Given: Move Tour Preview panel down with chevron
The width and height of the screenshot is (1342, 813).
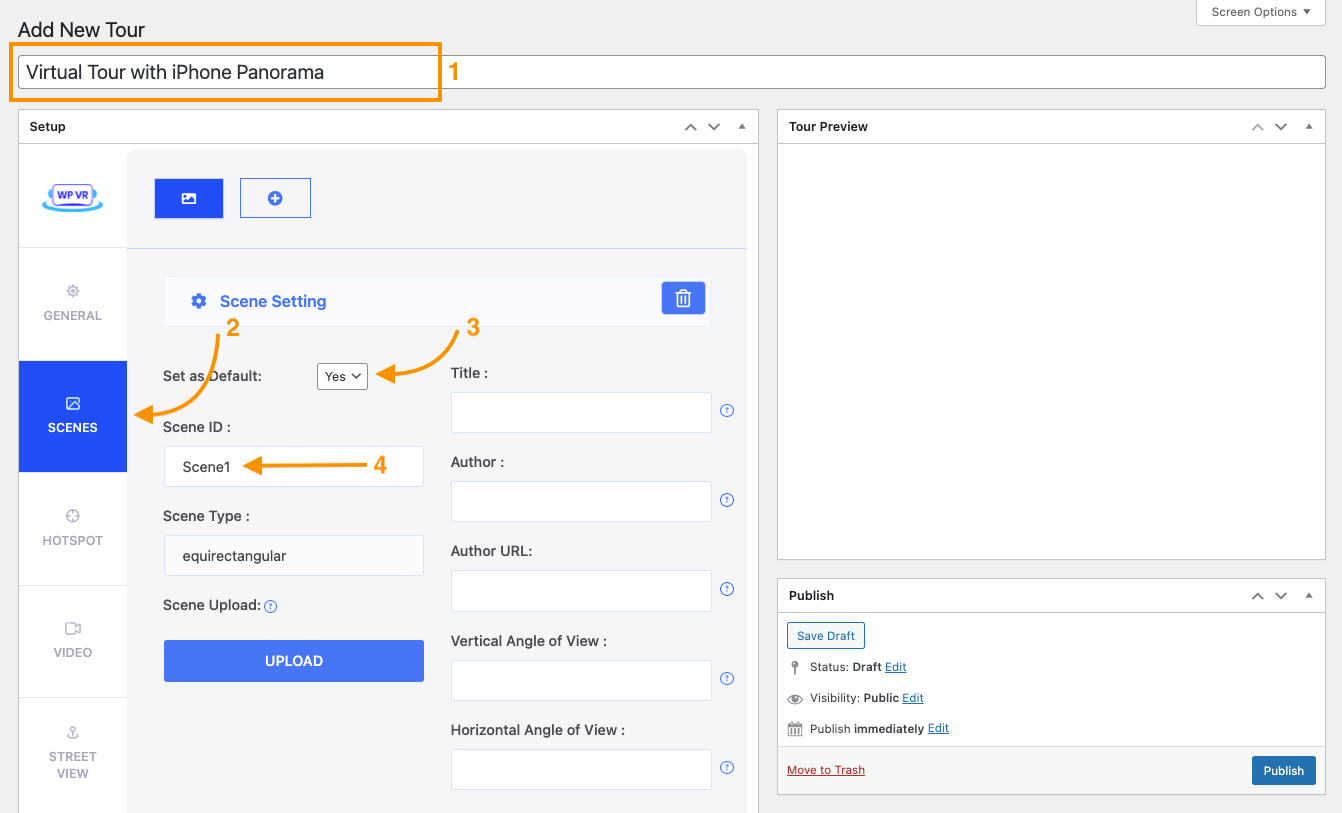Looking at the screenshot, I should click(1281, 127).
